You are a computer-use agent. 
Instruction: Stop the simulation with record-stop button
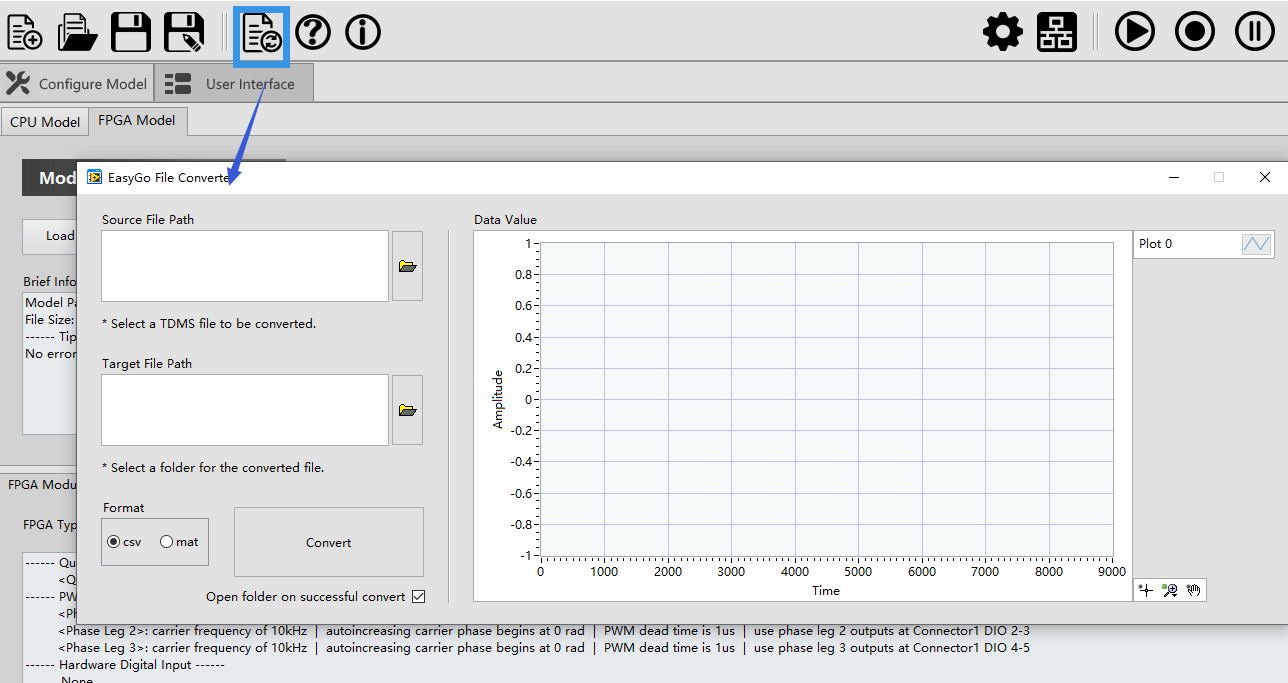tap(1195, 31)
